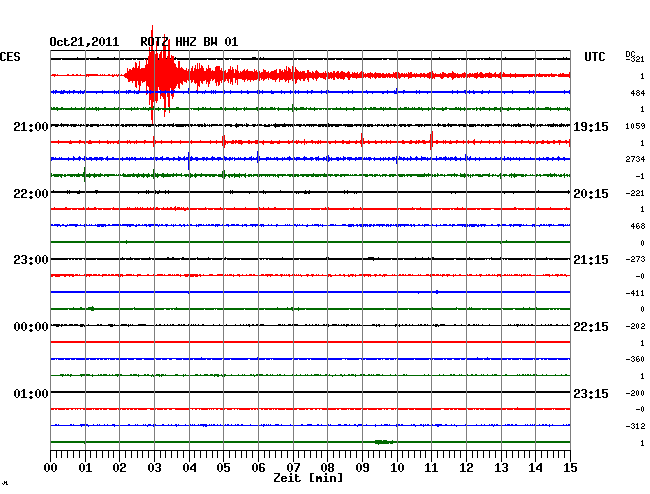Select the 23:00 local time label
Screen dimensions: 650x494
pos(31,260)
